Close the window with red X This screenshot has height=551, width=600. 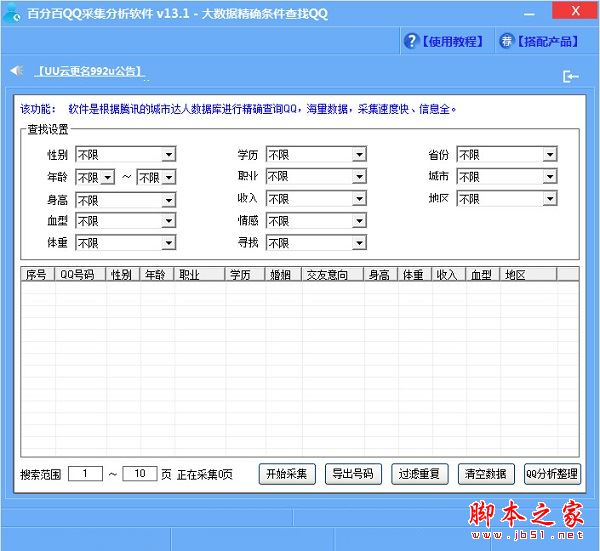tap(575, 11)
